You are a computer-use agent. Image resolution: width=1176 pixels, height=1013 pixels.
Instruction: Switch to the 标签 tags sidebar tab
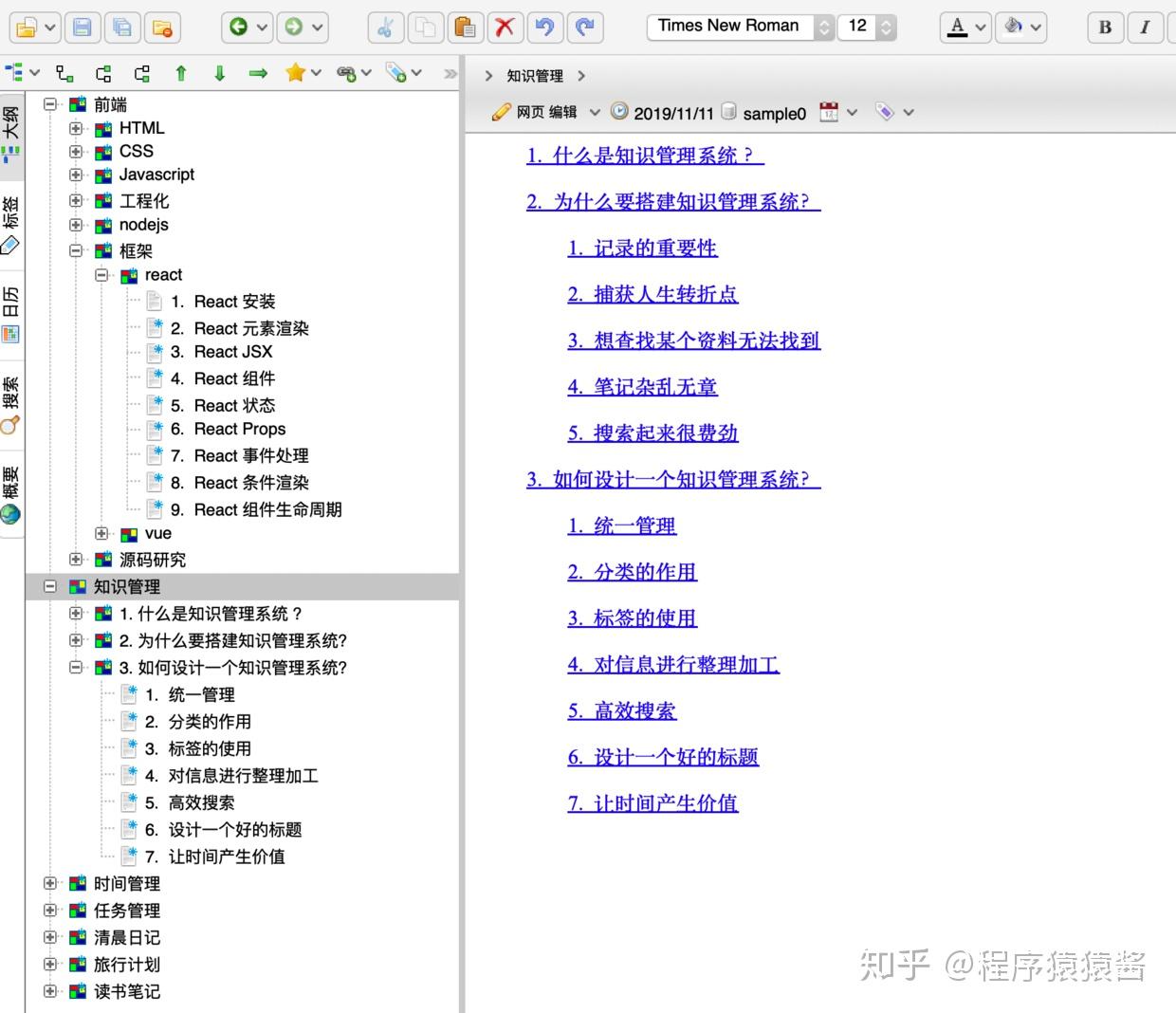pos(11,216)
